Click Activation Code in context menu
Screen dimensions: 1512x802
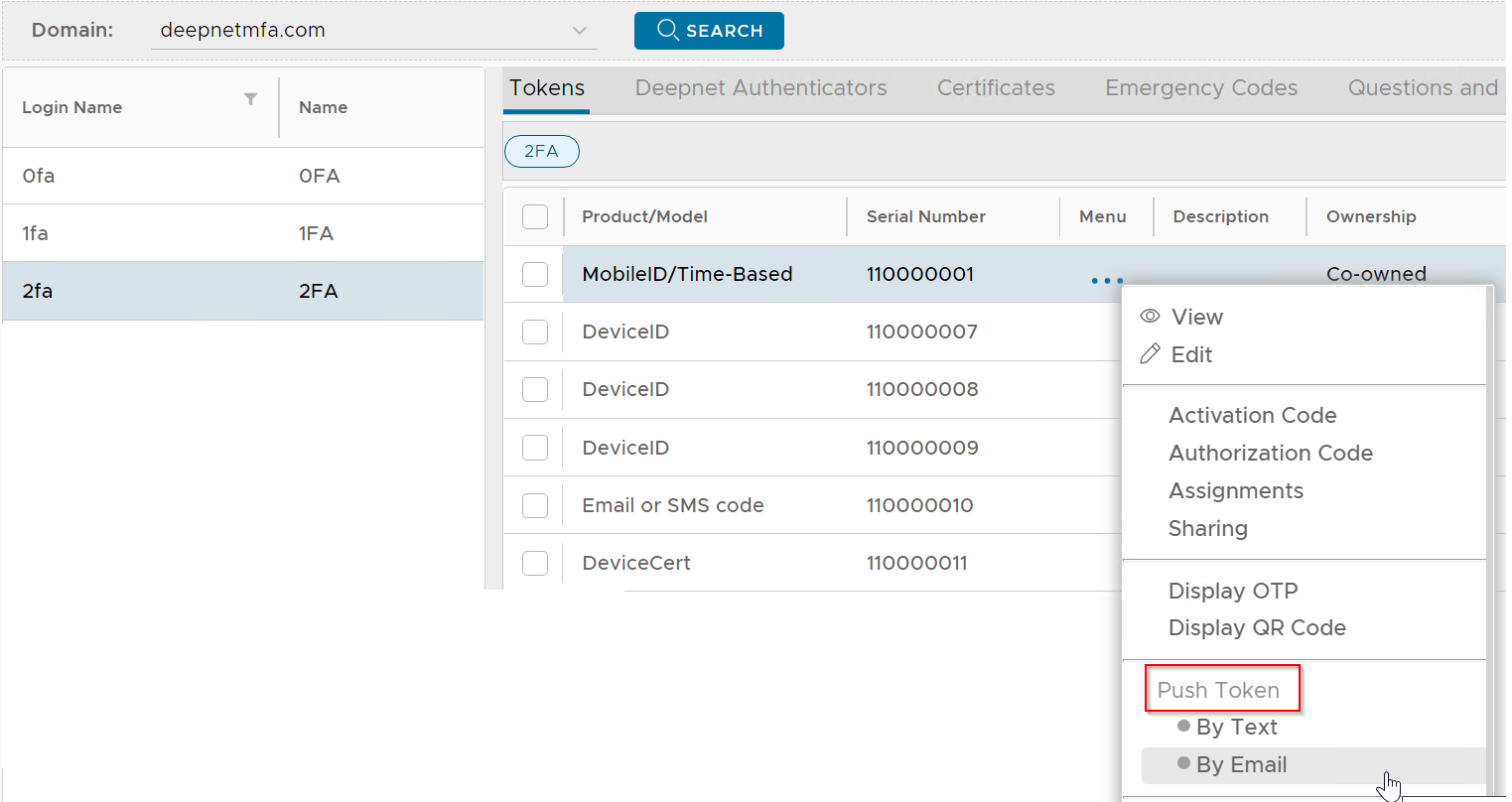pos(1252,415)
